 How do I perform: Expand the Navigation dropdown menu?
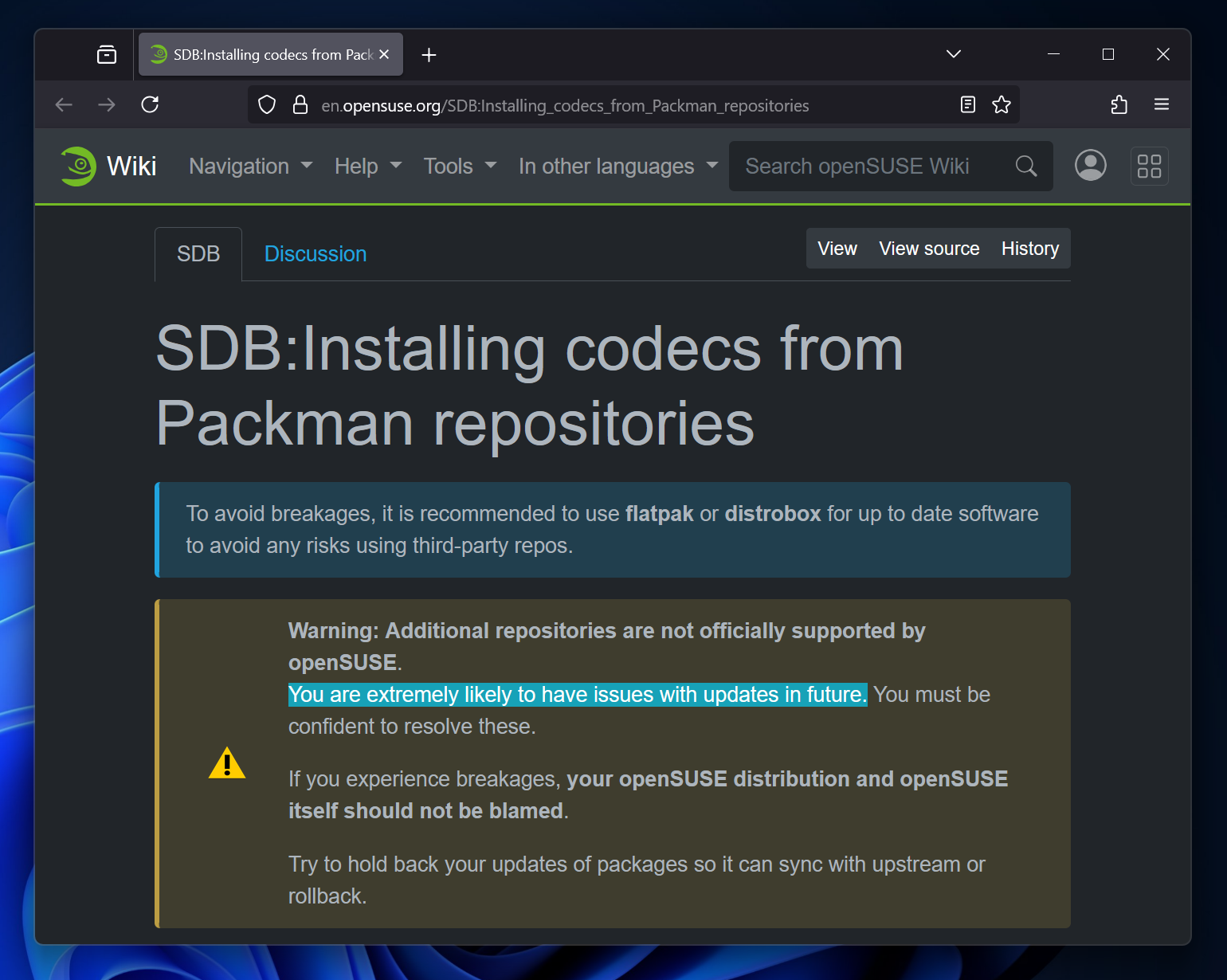pyautogui.click(x=250, y=166)
